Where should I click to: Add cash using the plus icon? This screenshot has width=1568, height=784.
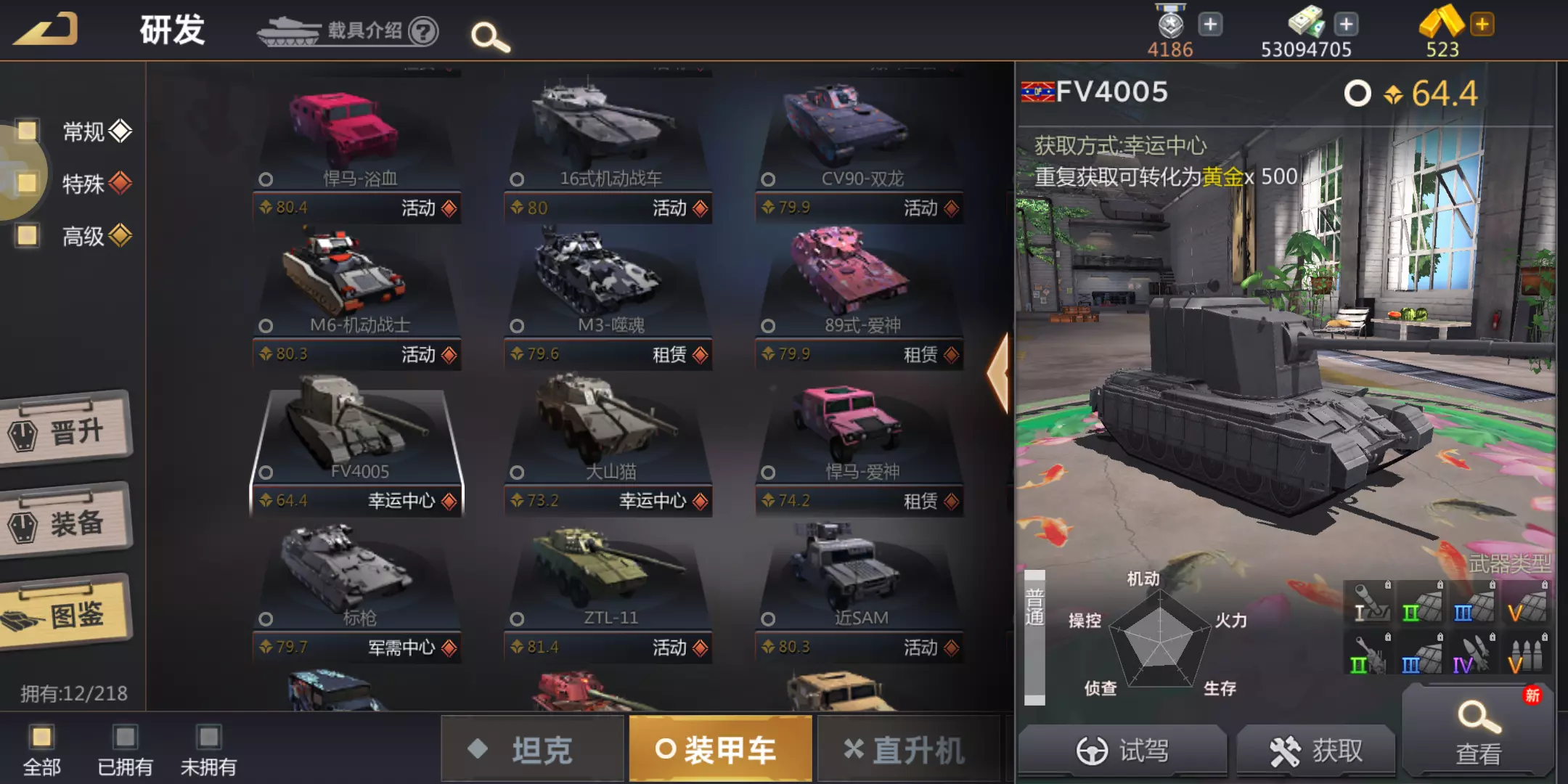pos(1347,24)
